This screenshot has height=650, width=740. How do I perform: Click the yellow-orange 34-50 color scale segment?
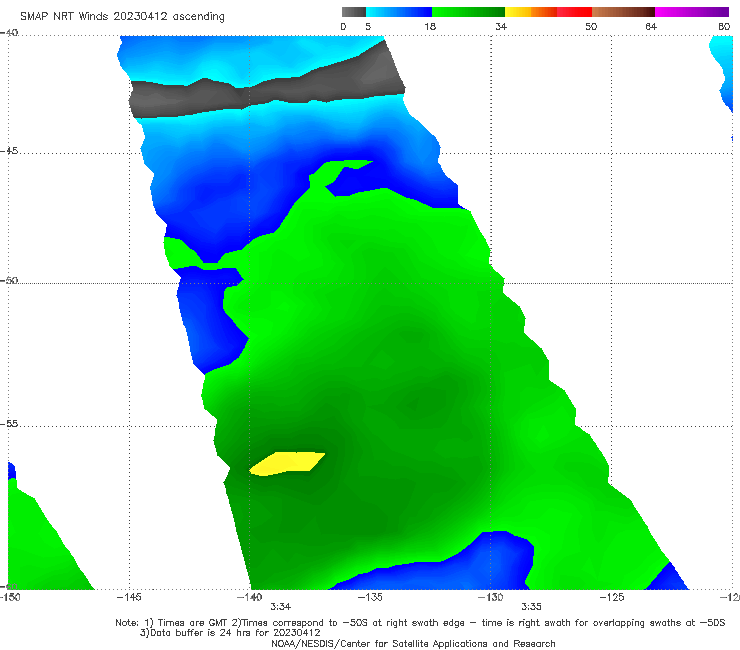(548, 12)
